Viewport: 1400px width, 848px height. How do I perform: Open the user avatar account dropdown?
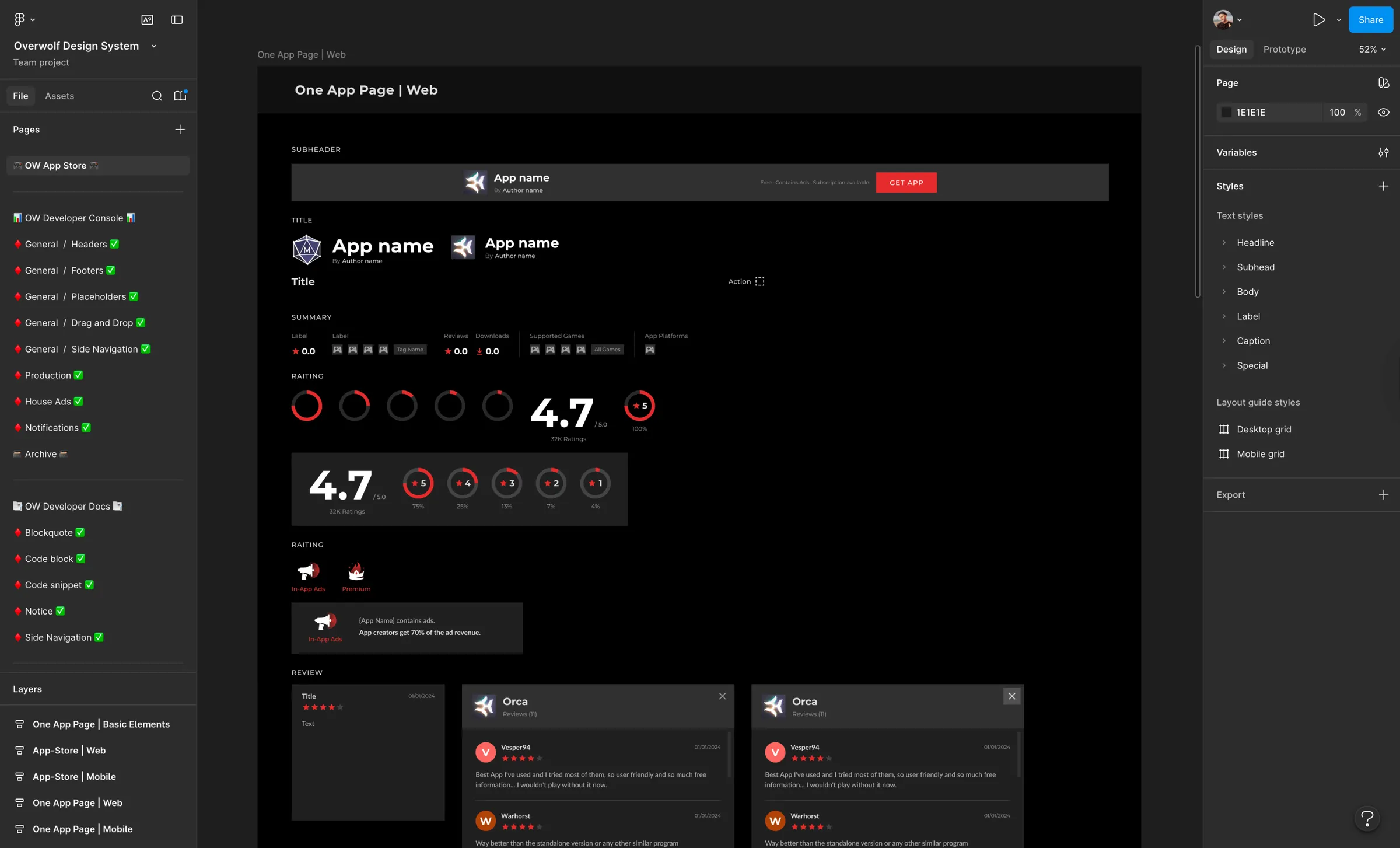click(x=1227, y=20)
